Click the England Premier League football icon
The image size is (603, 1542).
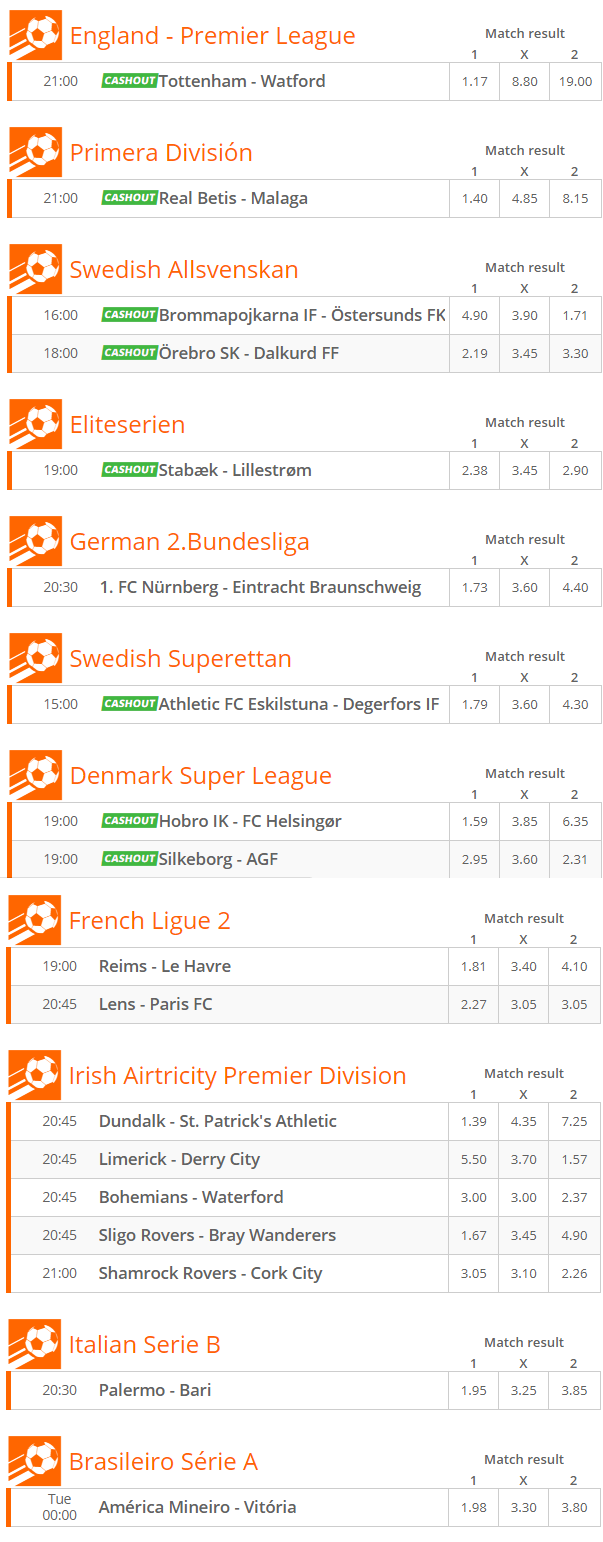36,35
